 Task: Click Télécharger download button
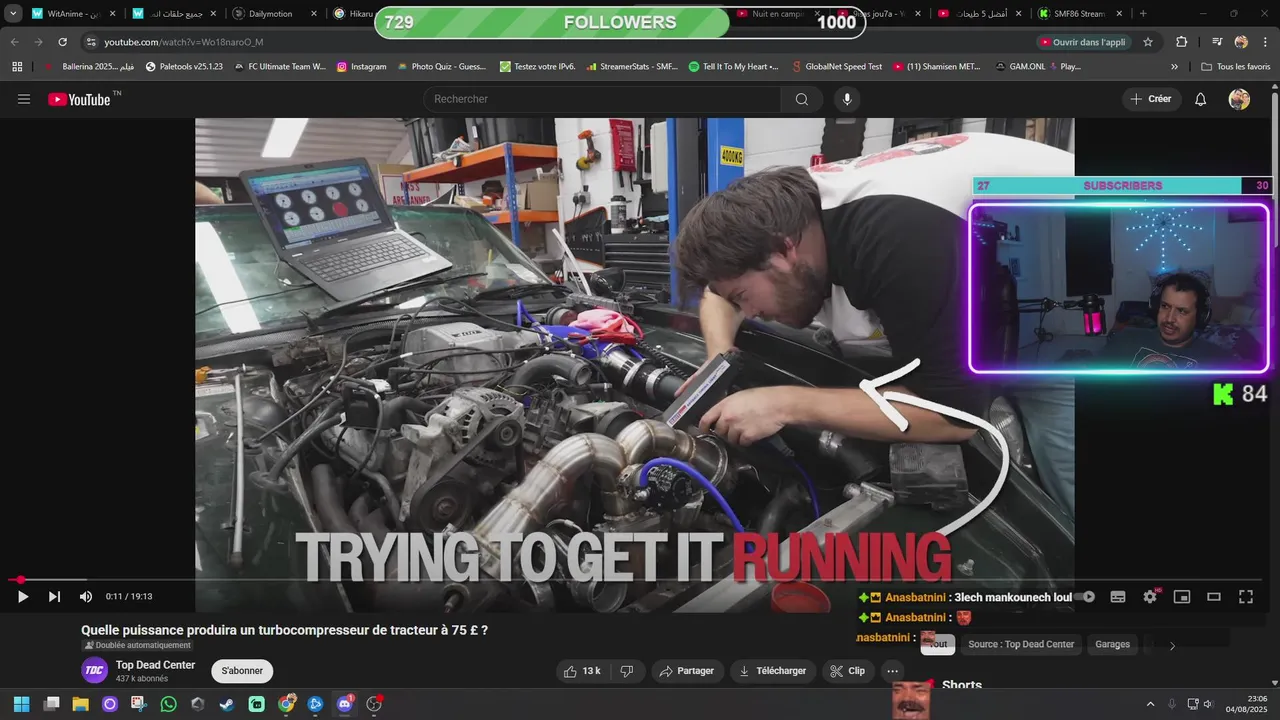773,671
